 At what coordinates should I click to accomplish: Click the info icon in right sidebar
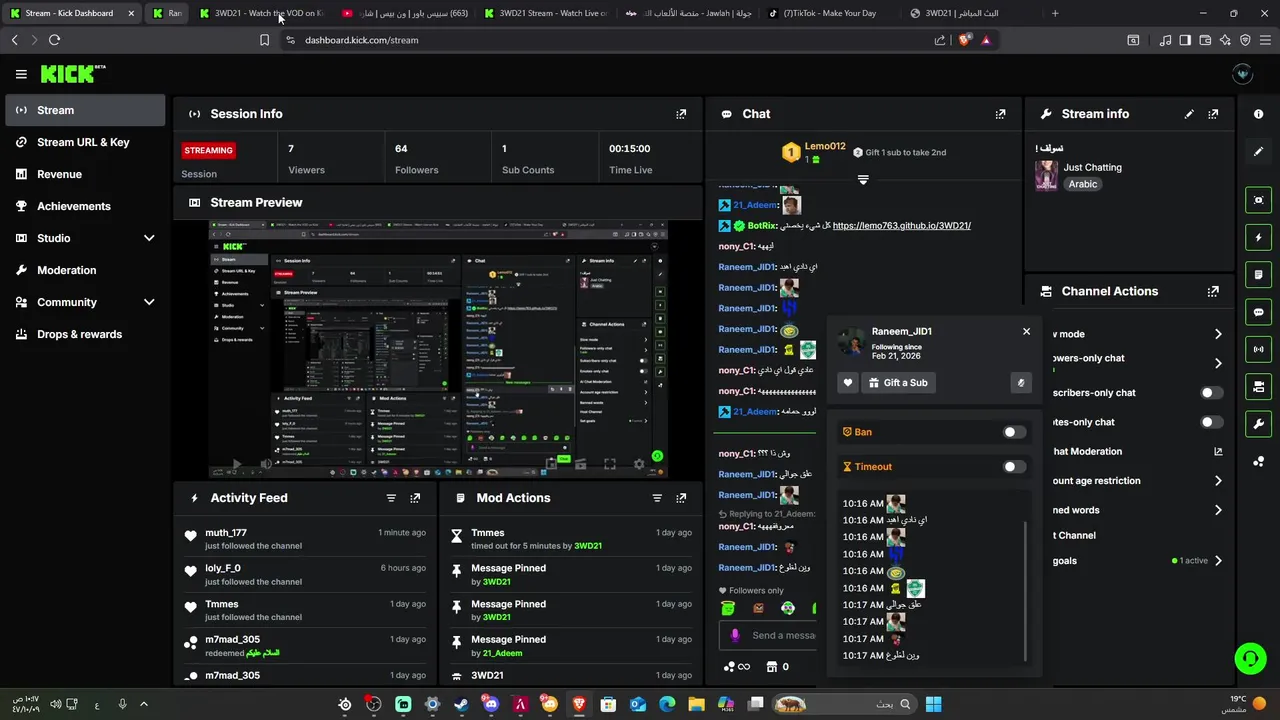click(1258, 114)
